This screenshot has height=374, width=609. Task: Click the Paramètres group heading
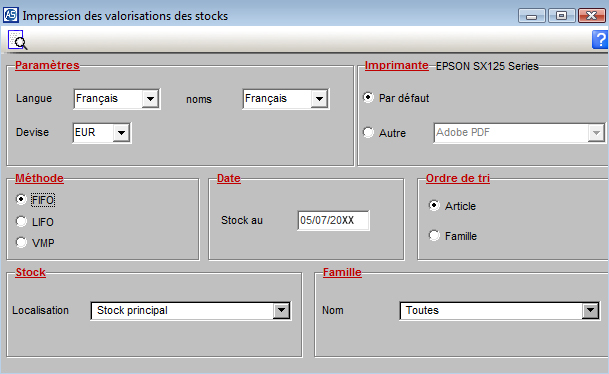[47, 65]
